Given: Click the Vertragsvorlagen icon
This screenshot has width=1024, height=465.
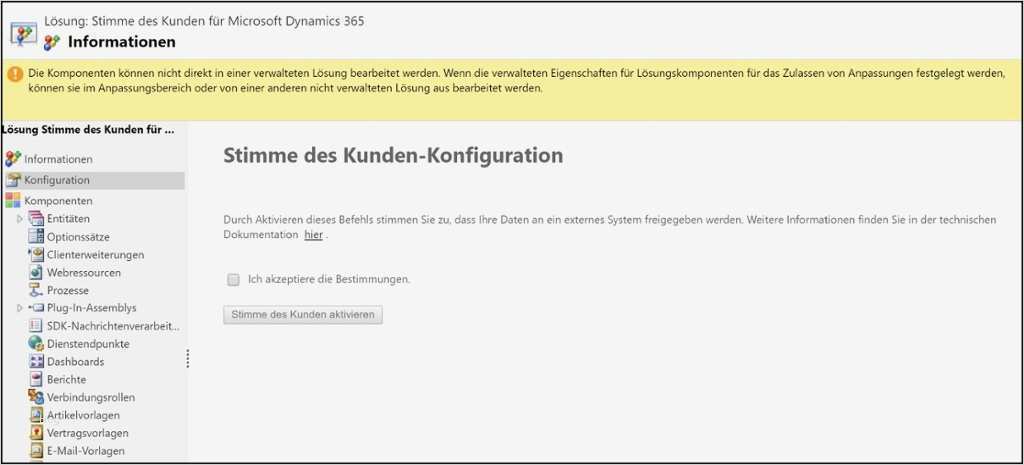Looking at the screenshot, I should pyautogui.click(x=36, y=432).
